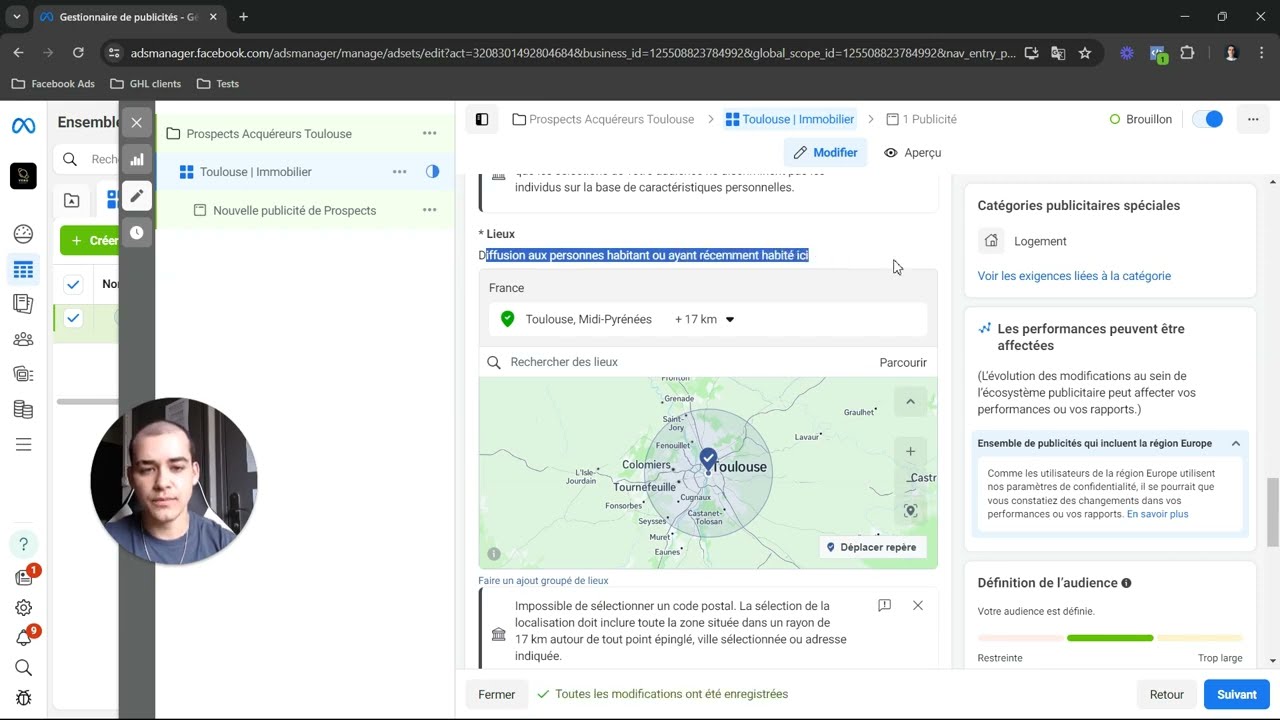Go to 1 Publicité breadcrumb
This screenshot has height=720, width=1280.
pos(921,119)
